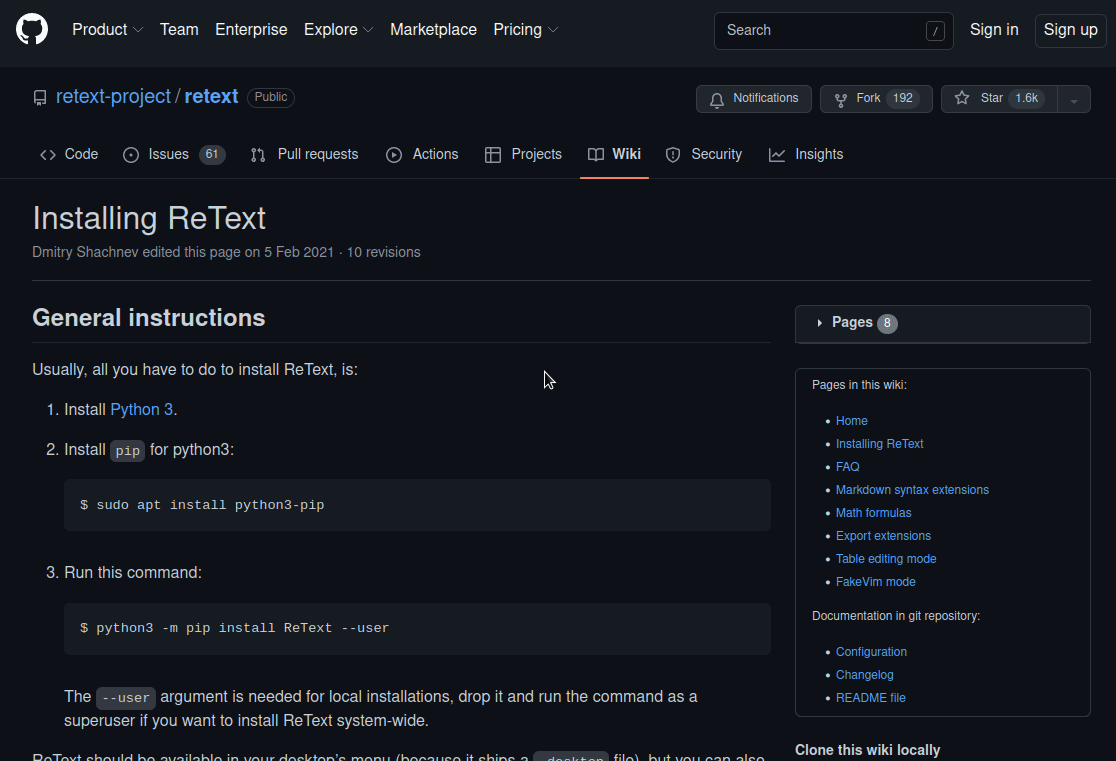Open the Projects tab

pyautogui.click(x=523, y=154)
